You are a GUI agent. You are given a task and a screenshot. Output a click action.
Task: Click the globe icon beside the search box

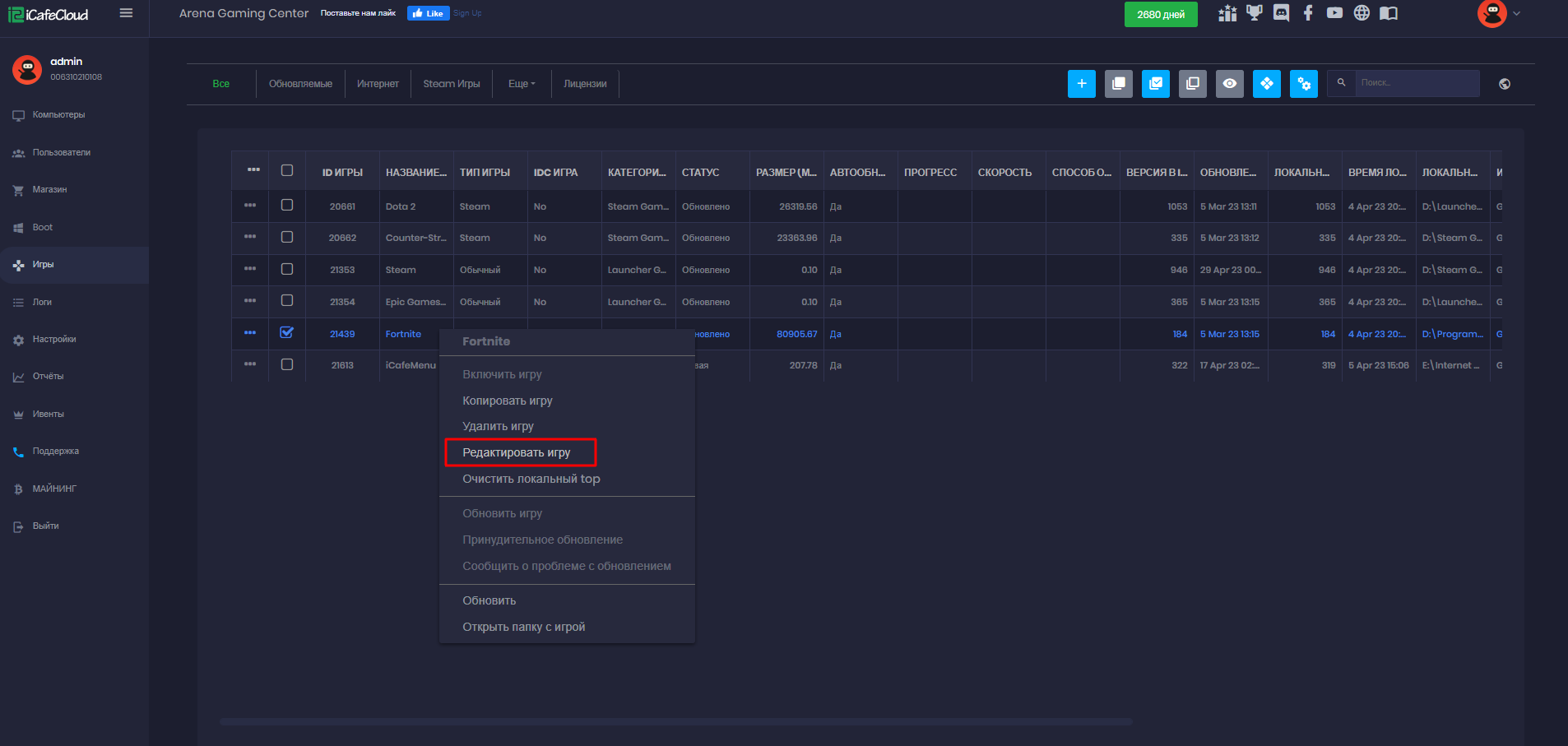pos(1504,84)
